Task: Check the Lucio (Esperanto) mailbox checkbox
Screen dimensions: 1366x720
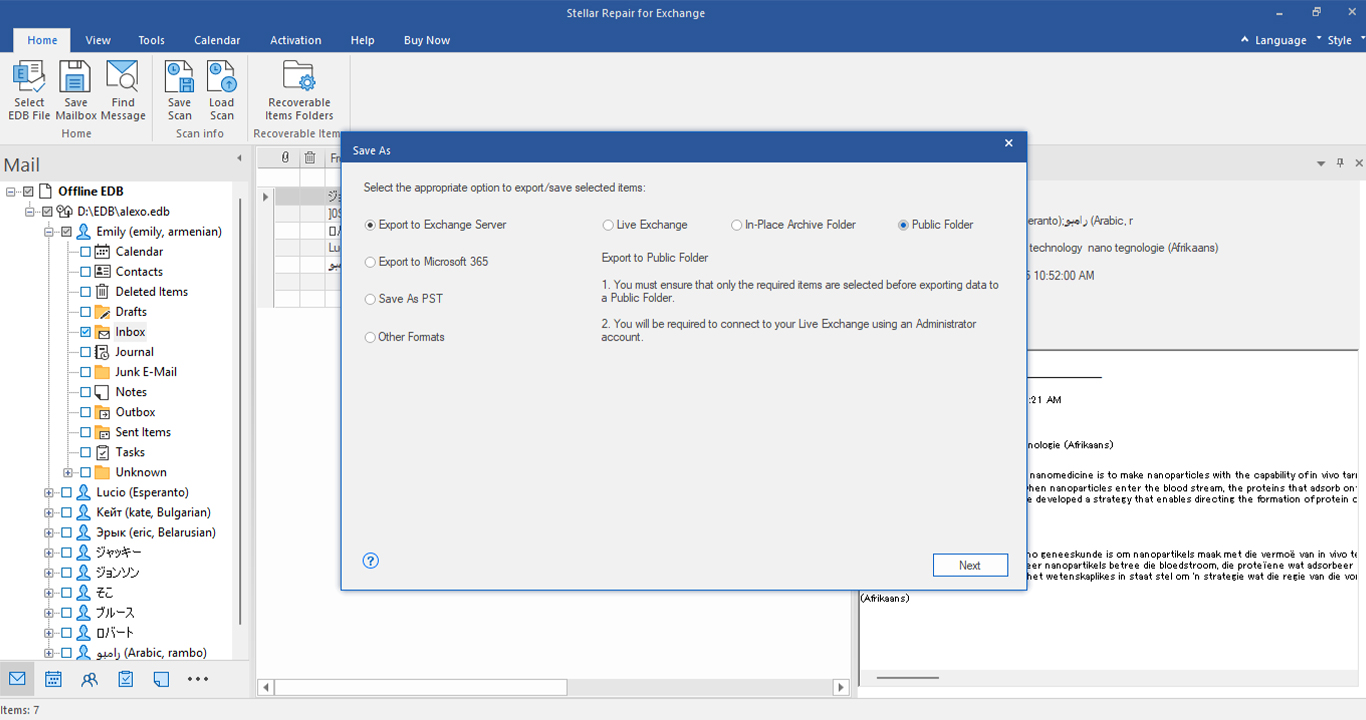Action: click(x=67, y=492)
